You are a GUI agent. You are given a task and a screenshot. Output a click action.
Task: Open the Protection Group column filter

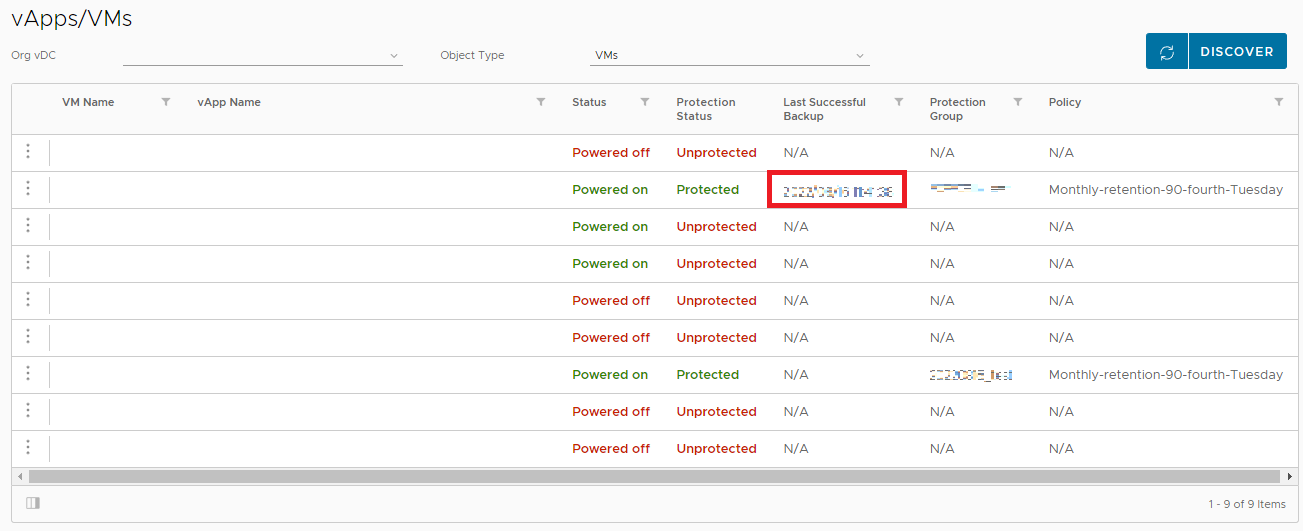(1018, 102)
